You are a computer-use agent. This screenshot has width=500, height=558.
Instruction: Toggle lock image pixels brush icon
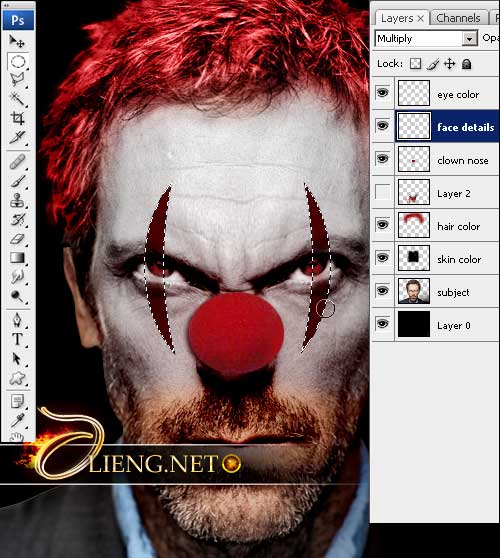click(x=433, y=64)
